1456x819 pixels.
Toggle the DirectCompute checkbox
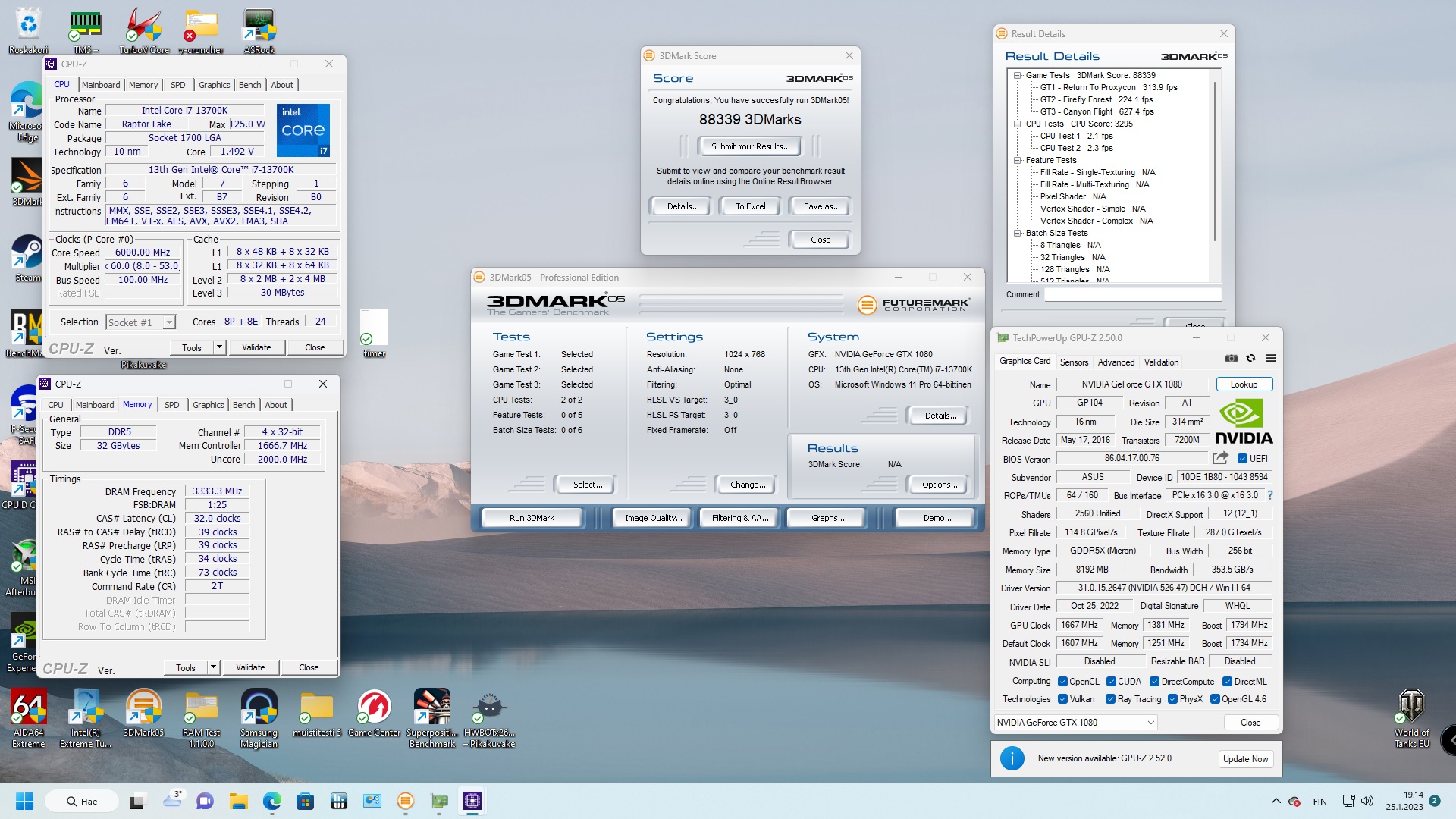click(x=1154, y=681)
